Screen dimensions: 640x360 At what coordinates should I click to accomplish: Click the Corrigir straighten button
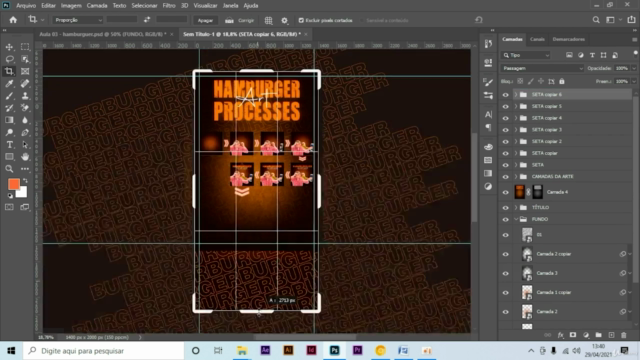click(240, 20)
